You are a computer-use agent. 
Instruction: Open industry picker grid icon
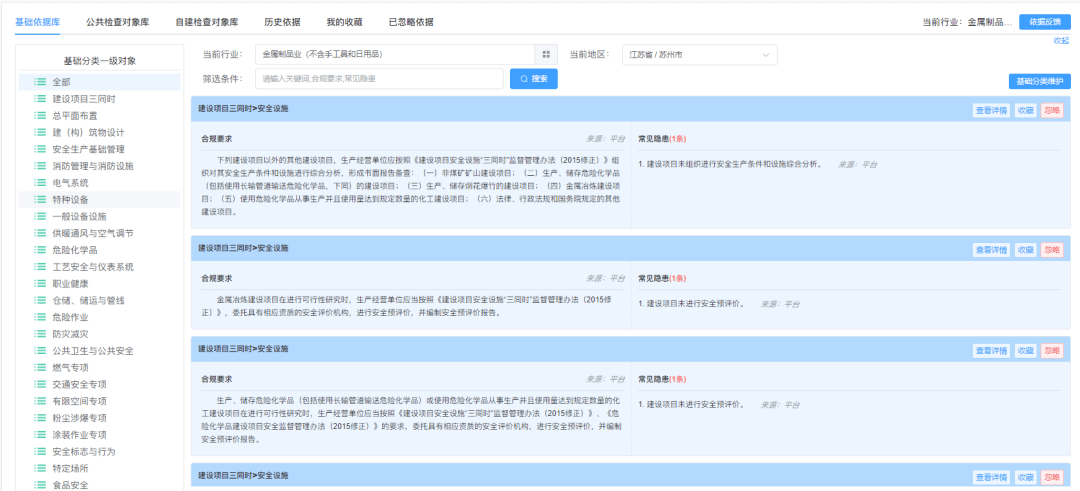546,54
